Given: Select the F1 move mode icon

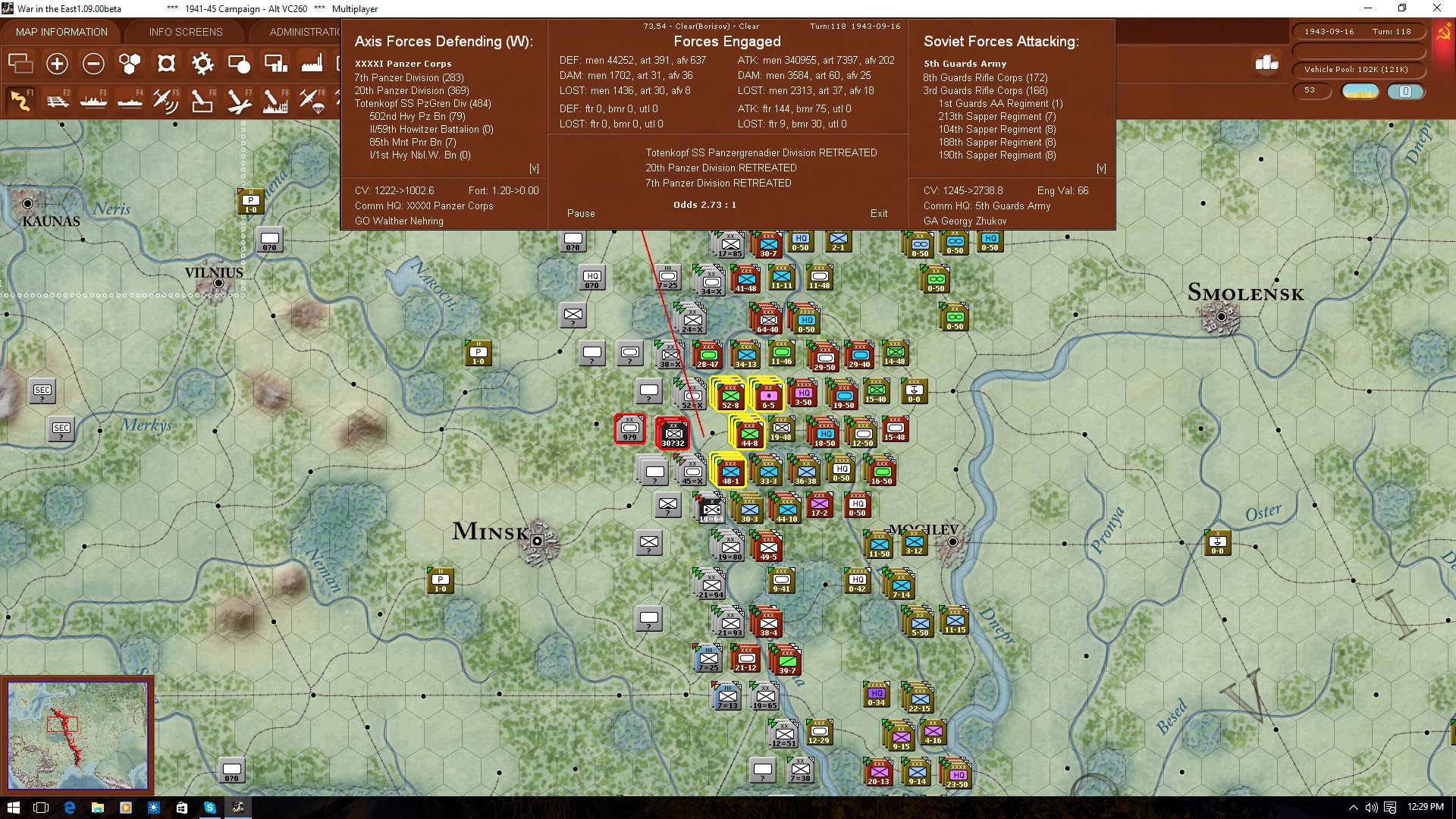Looking at the screenshot, I should point(20,100).
